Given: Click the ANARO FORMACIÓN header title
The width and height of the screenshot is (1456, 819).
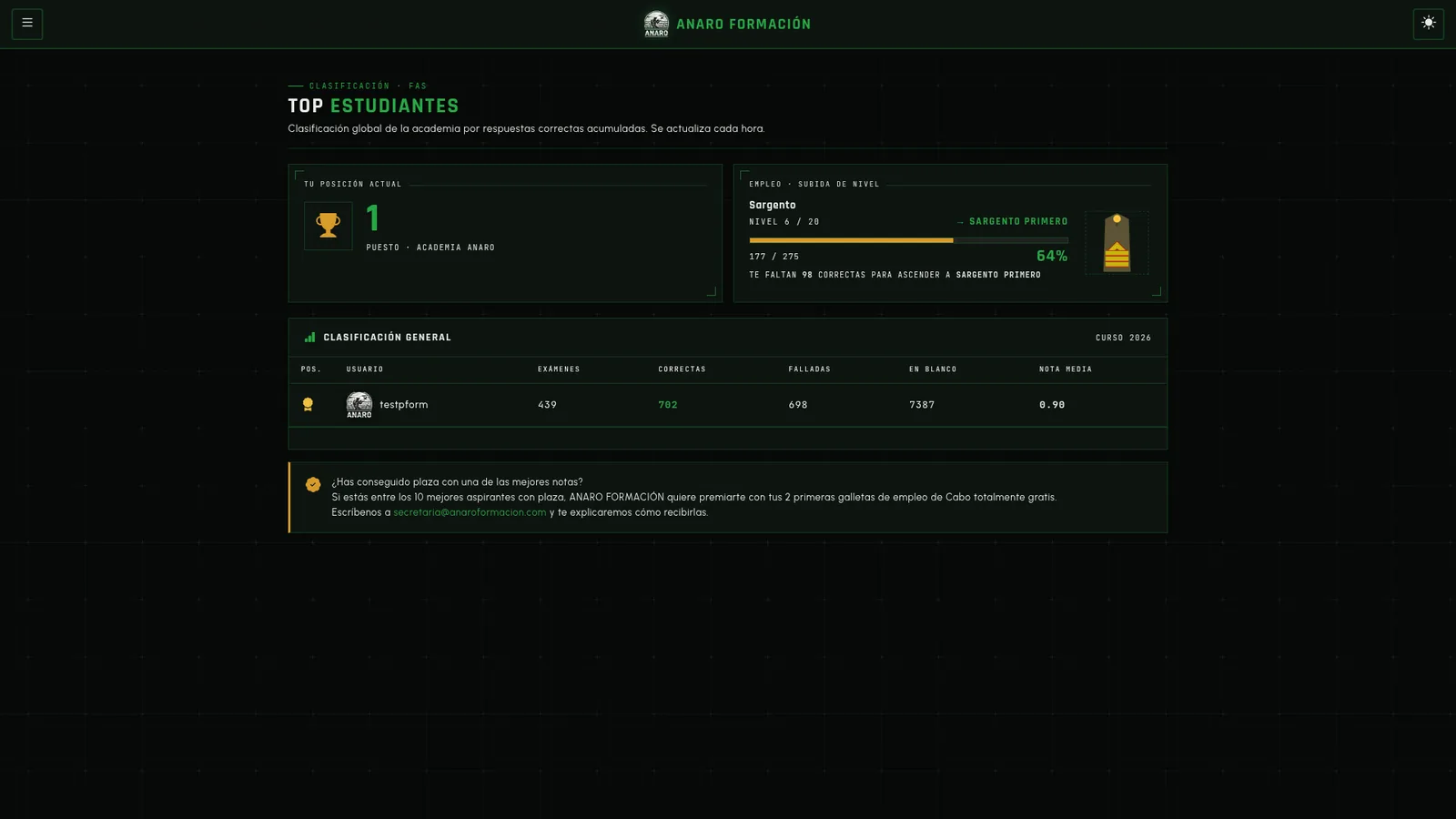Looking at the screenshot, I should coord(743,25).
